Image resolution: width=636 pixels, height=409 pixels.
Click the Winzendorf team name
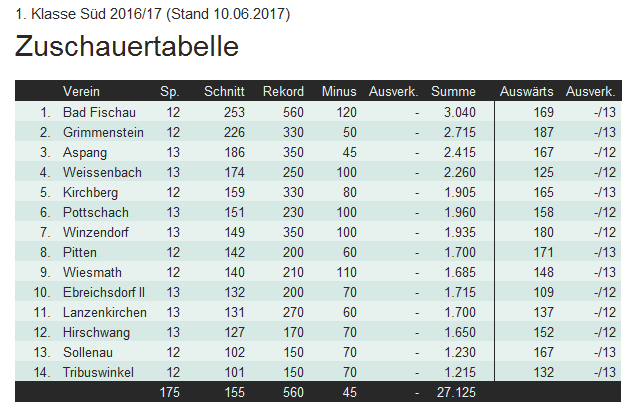[96, 232]
